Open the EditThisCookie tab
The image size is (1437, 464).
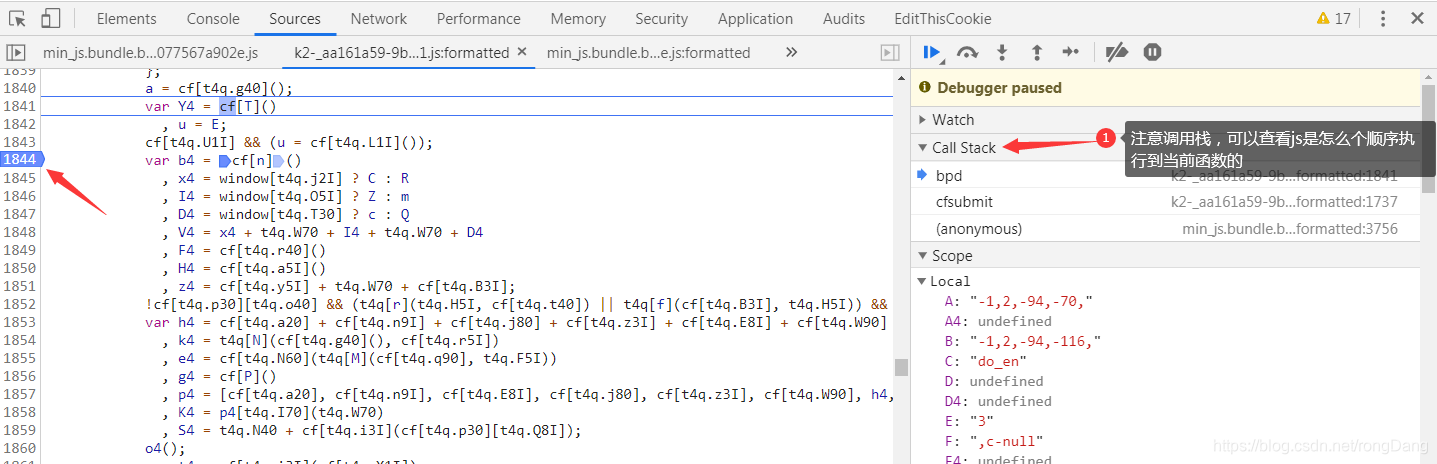point(943,18)
